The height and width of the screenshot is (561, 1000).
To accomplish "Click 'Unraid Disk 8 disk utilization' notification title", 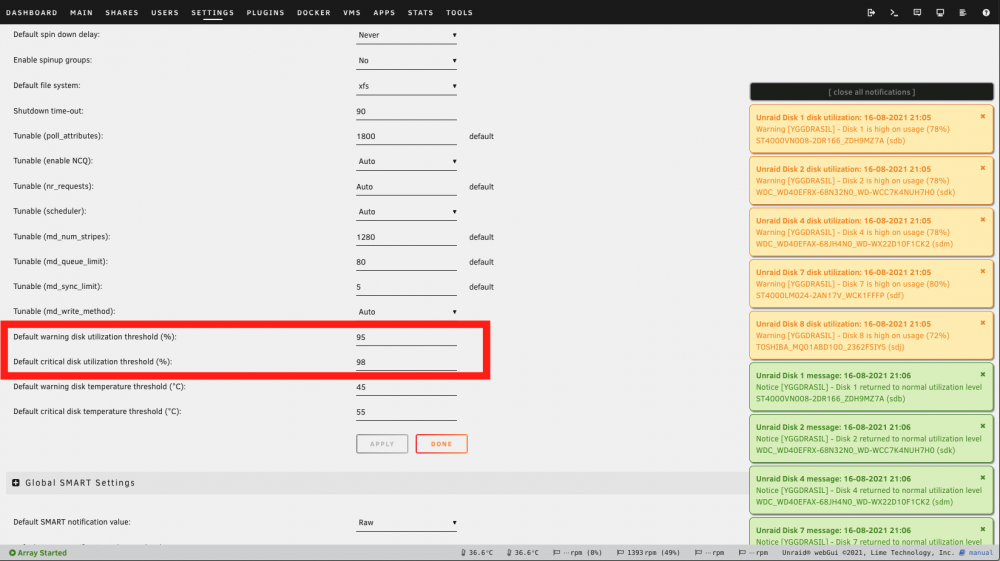I will point(843,324).
